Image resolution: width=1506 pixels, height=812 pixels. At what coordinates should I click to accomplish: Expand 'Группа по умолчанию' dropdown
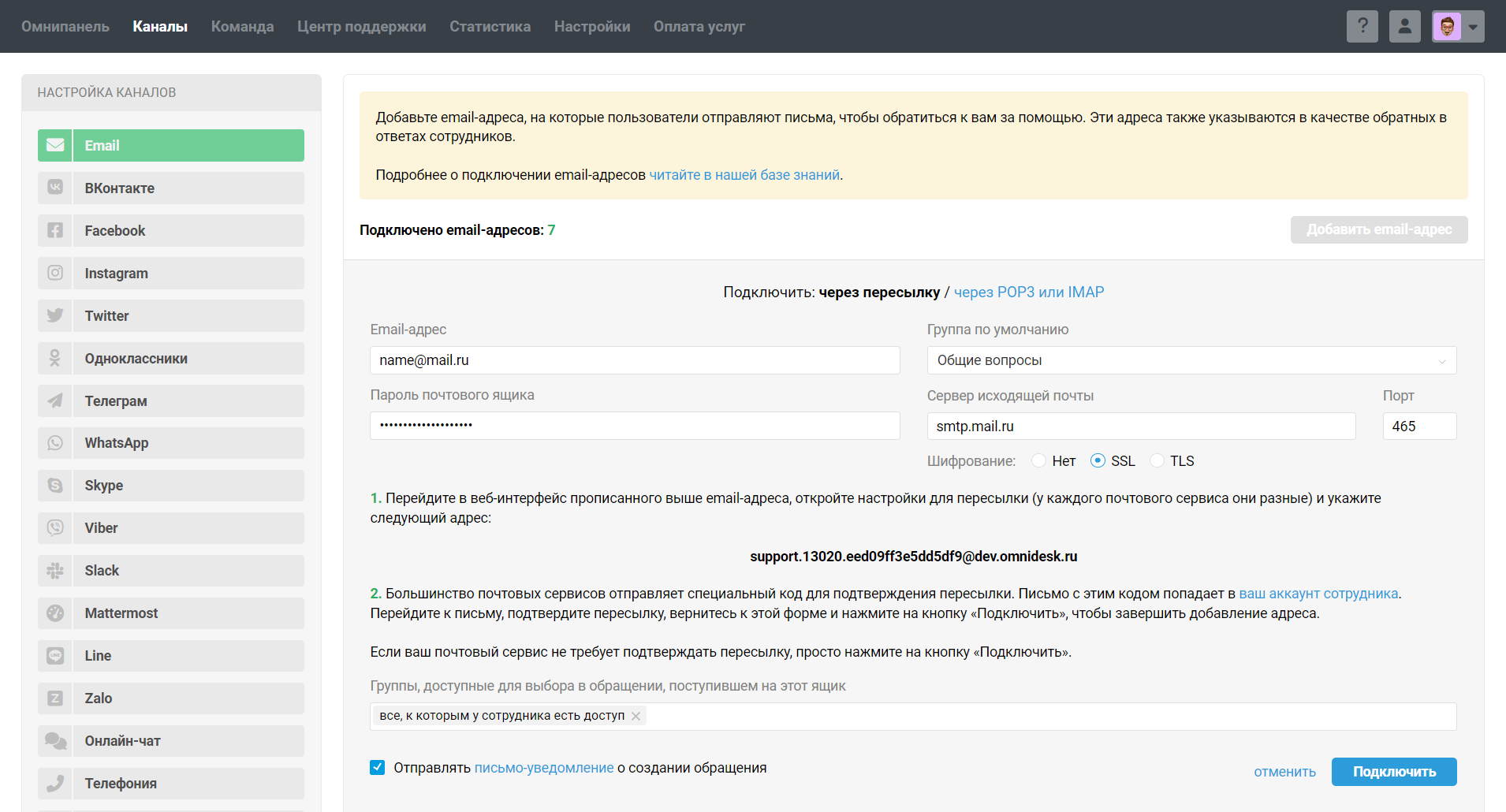(x=1191, y=360)
